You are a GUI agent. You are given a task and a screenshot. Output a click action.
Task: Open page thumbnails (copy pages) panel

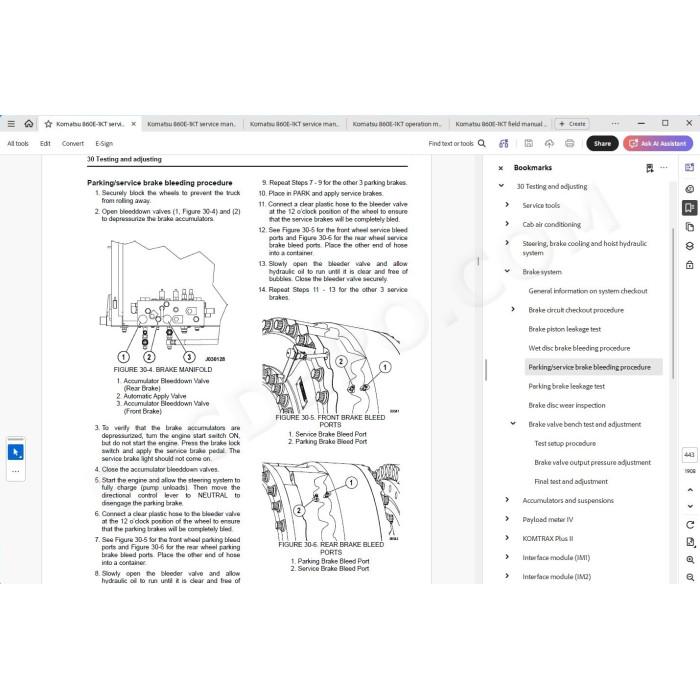689,227
